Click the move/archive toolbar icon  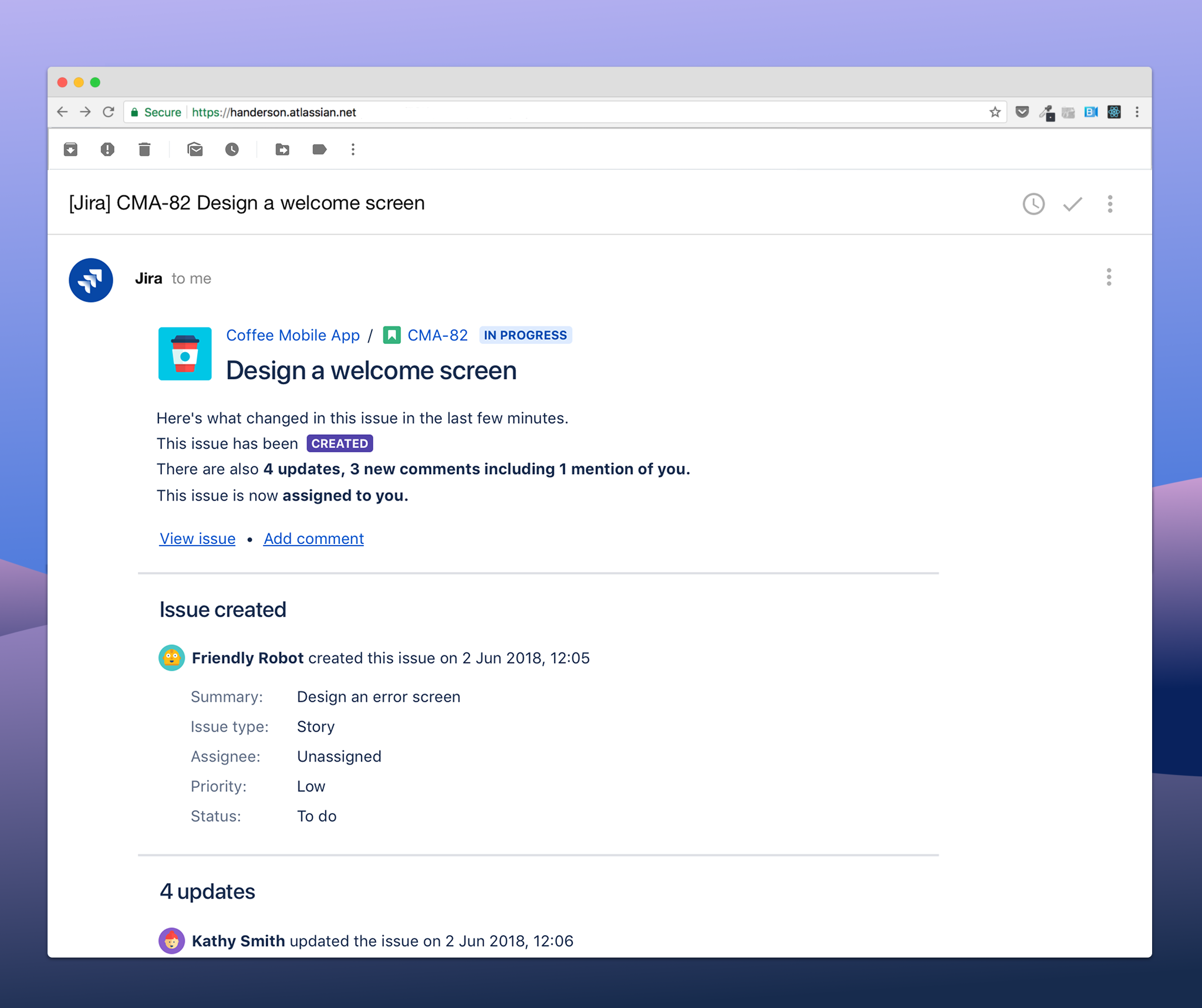point(283,150)
